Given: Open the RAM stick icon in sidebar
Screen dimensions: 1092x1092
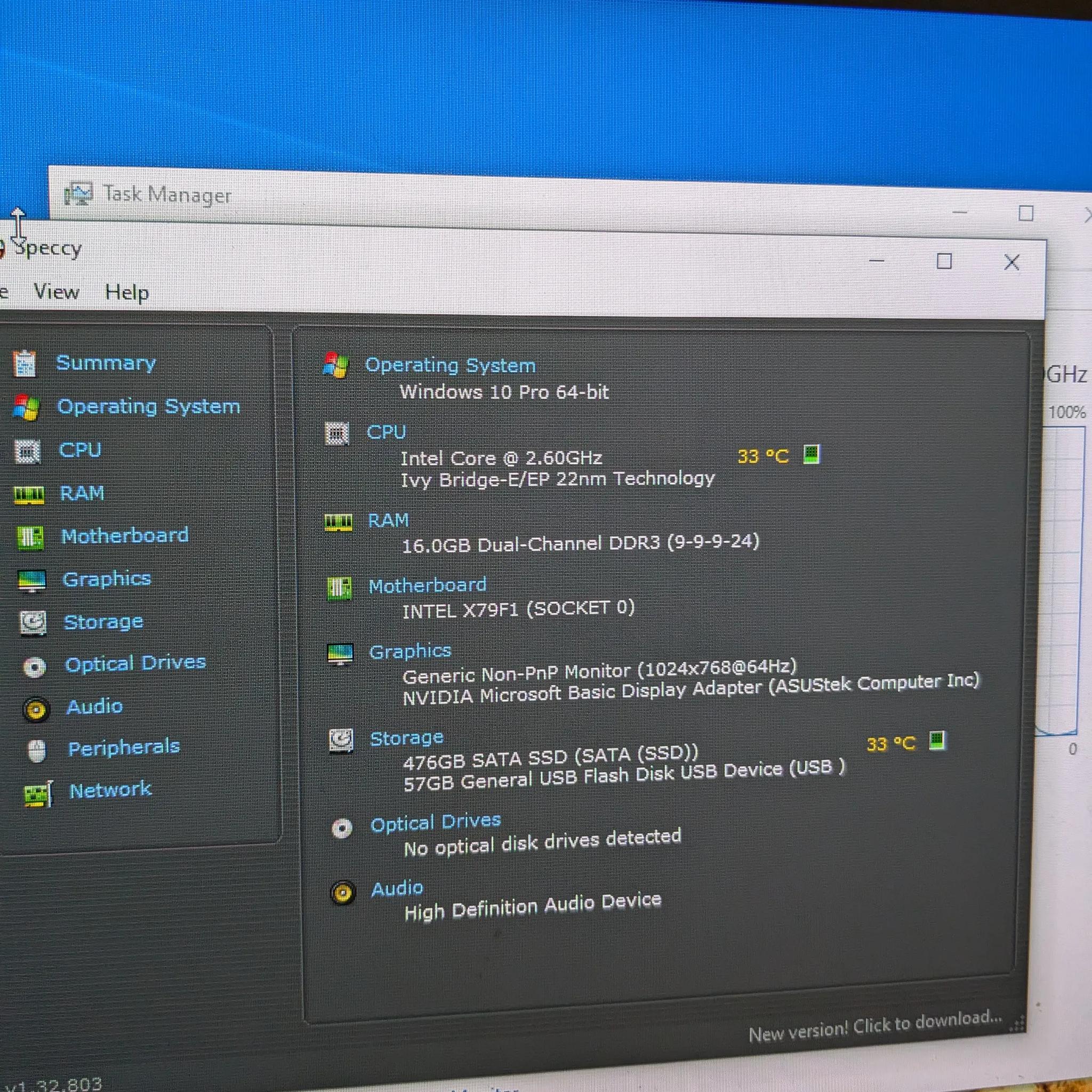Looking at the screenshot, I should (x=28, y=495).
